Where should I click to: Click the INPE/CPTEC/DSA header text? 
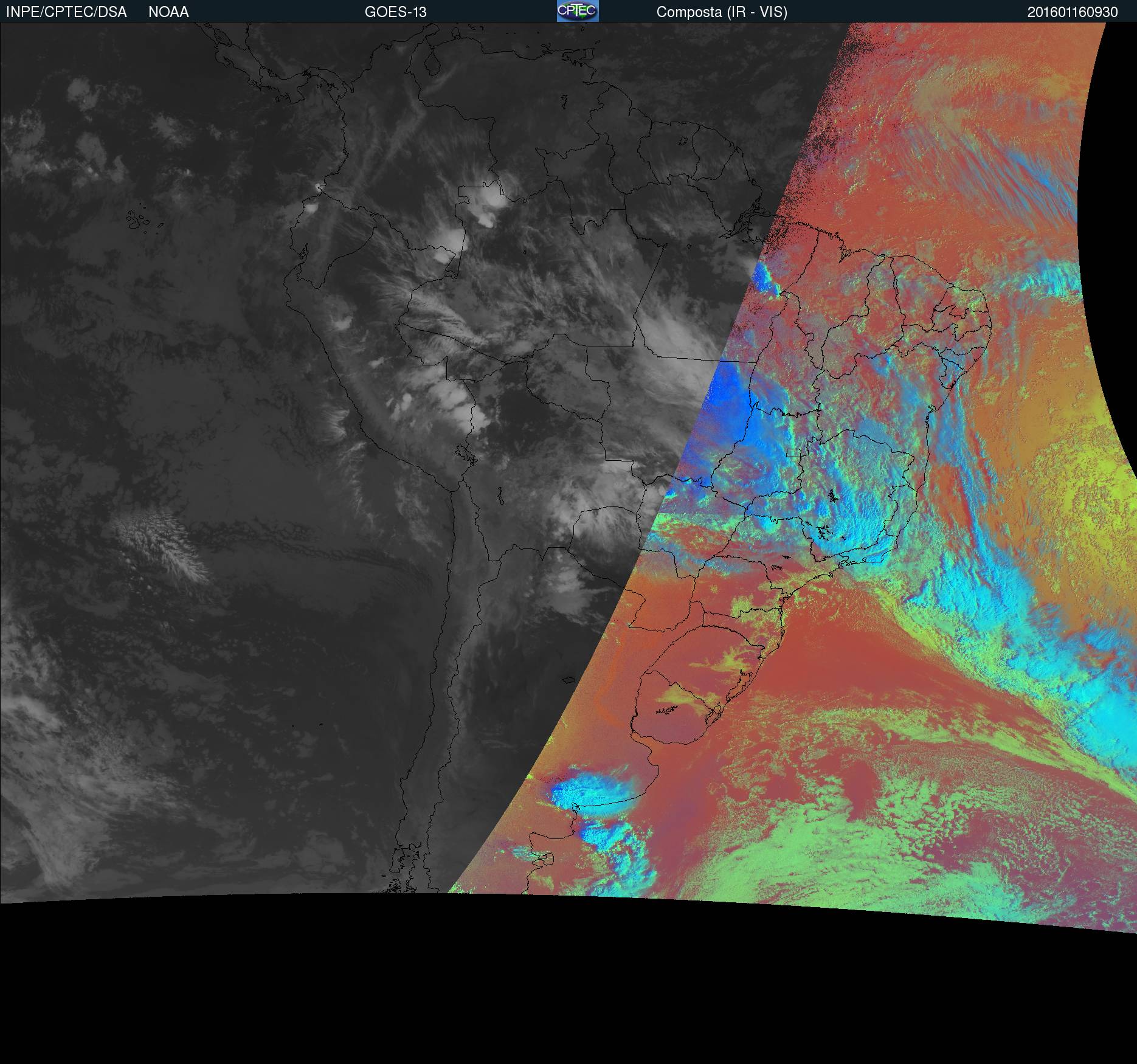pyautogui.click(x=66, y=12)
